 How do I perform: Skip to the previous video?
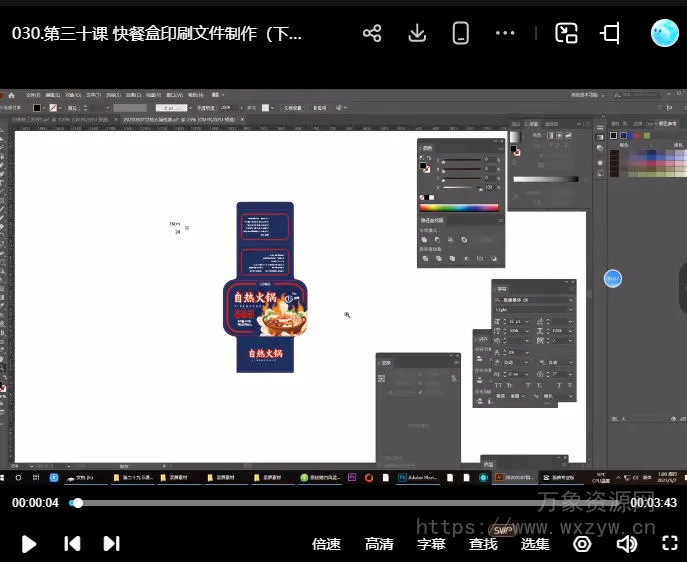[72, 544]
